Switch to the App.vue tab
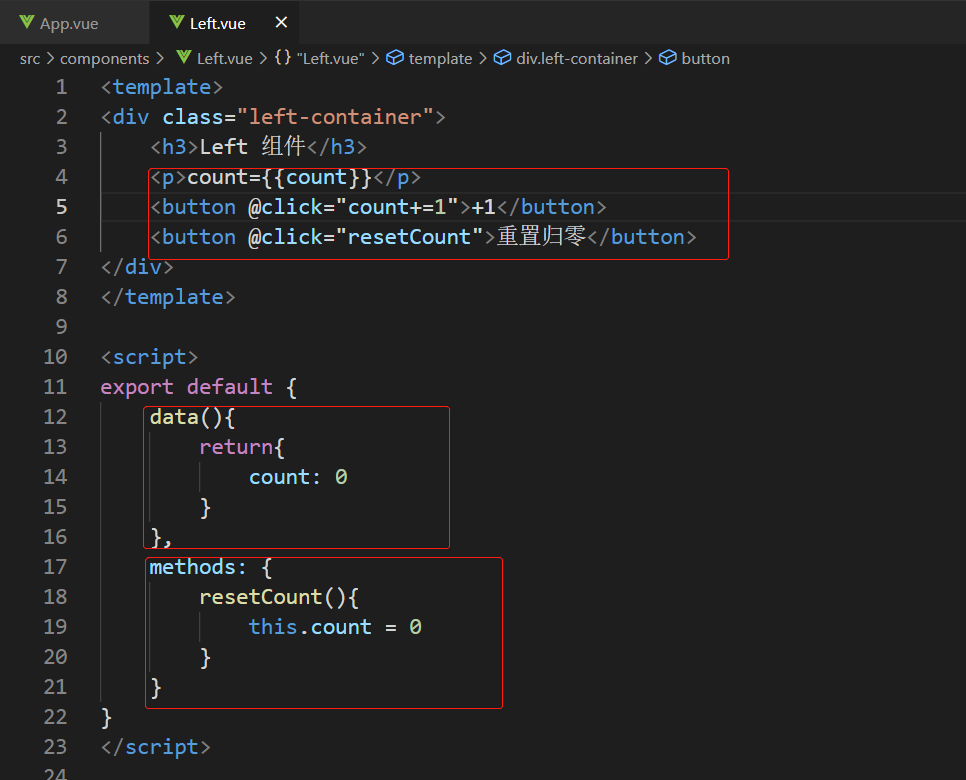 point(69,23)
